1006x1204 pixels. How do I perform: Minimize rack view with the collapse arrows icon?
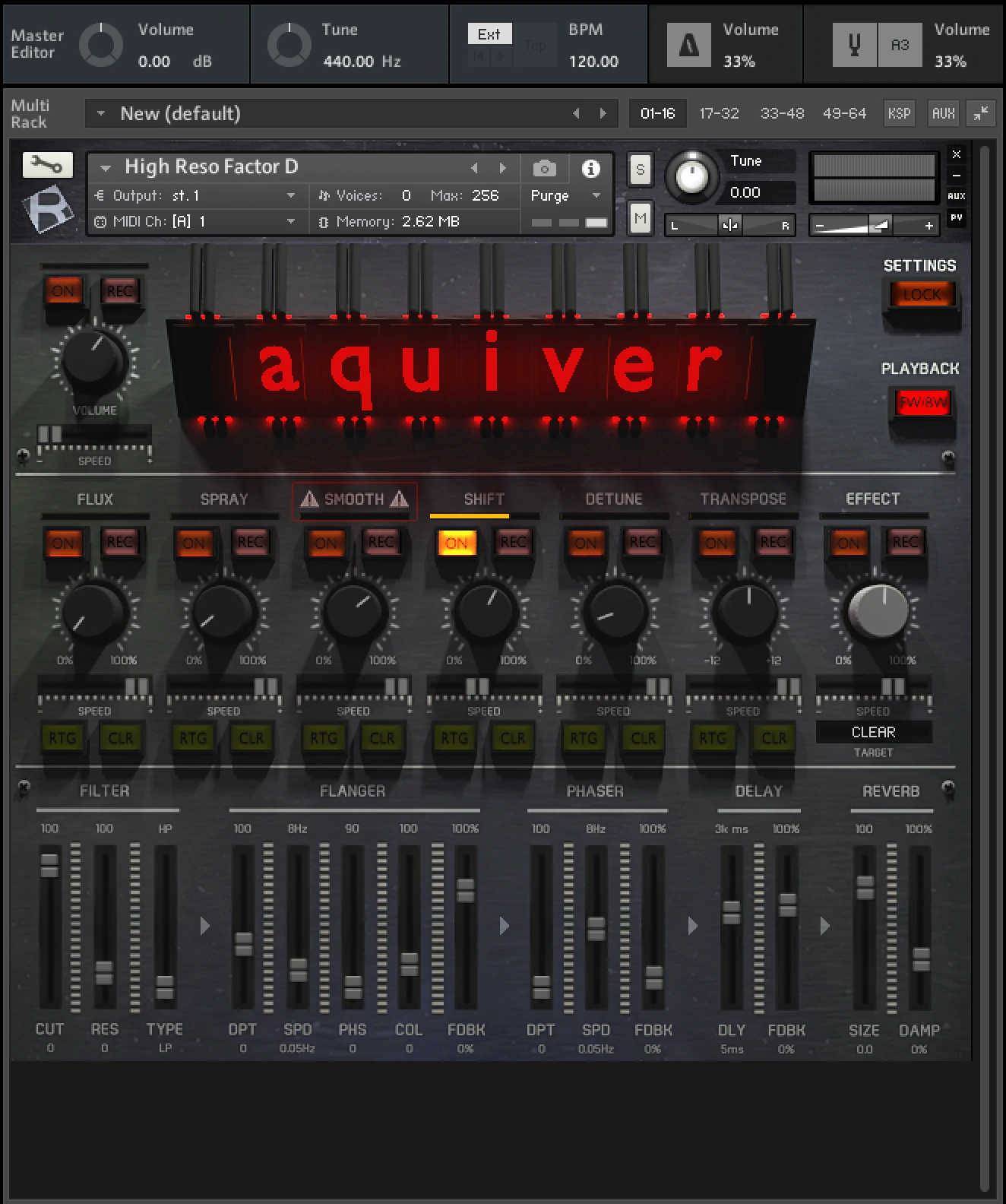(981, 113)
